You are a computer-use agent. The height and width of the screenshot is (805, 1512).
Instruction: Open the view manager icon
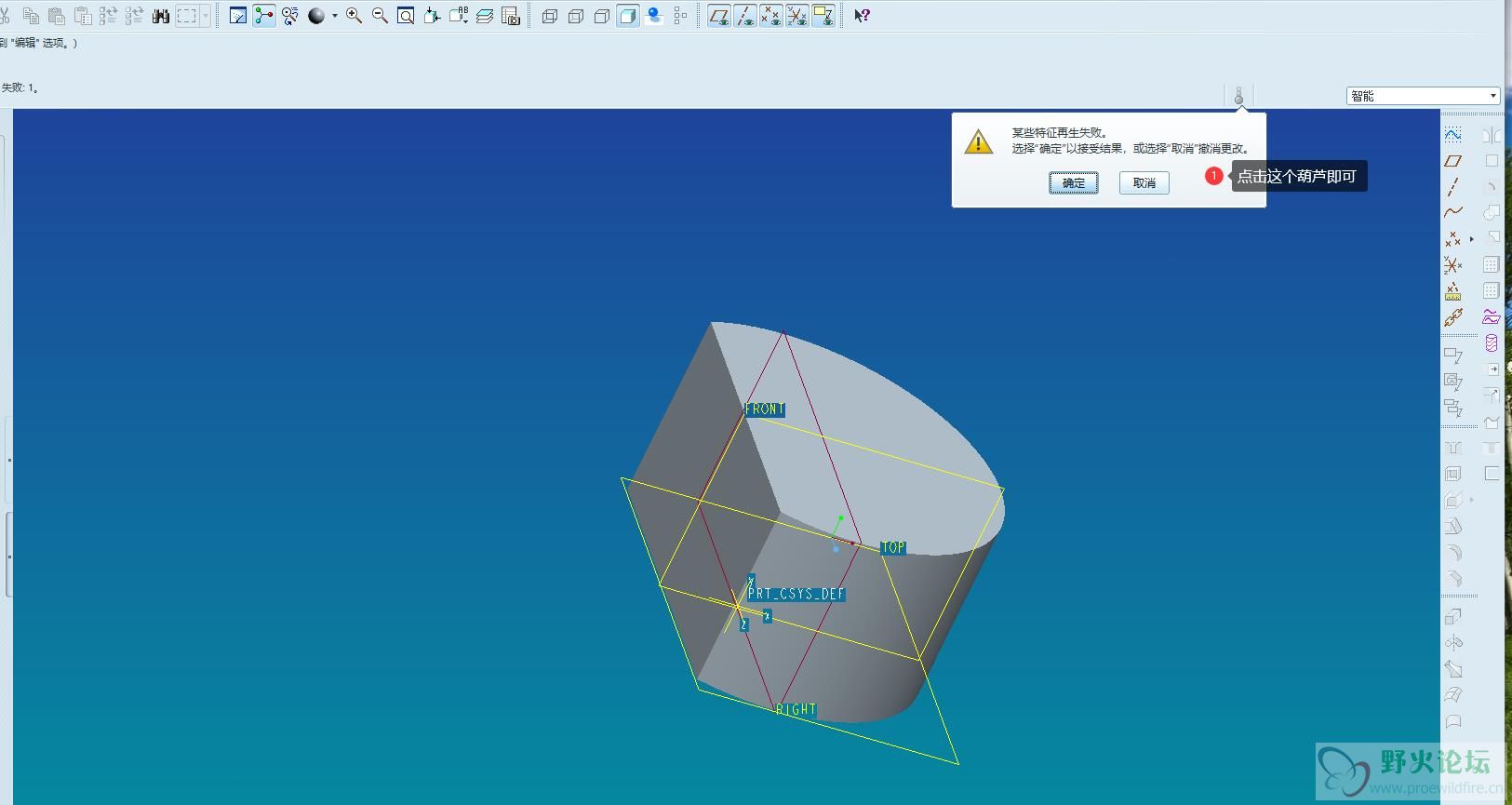pos(511,16)
